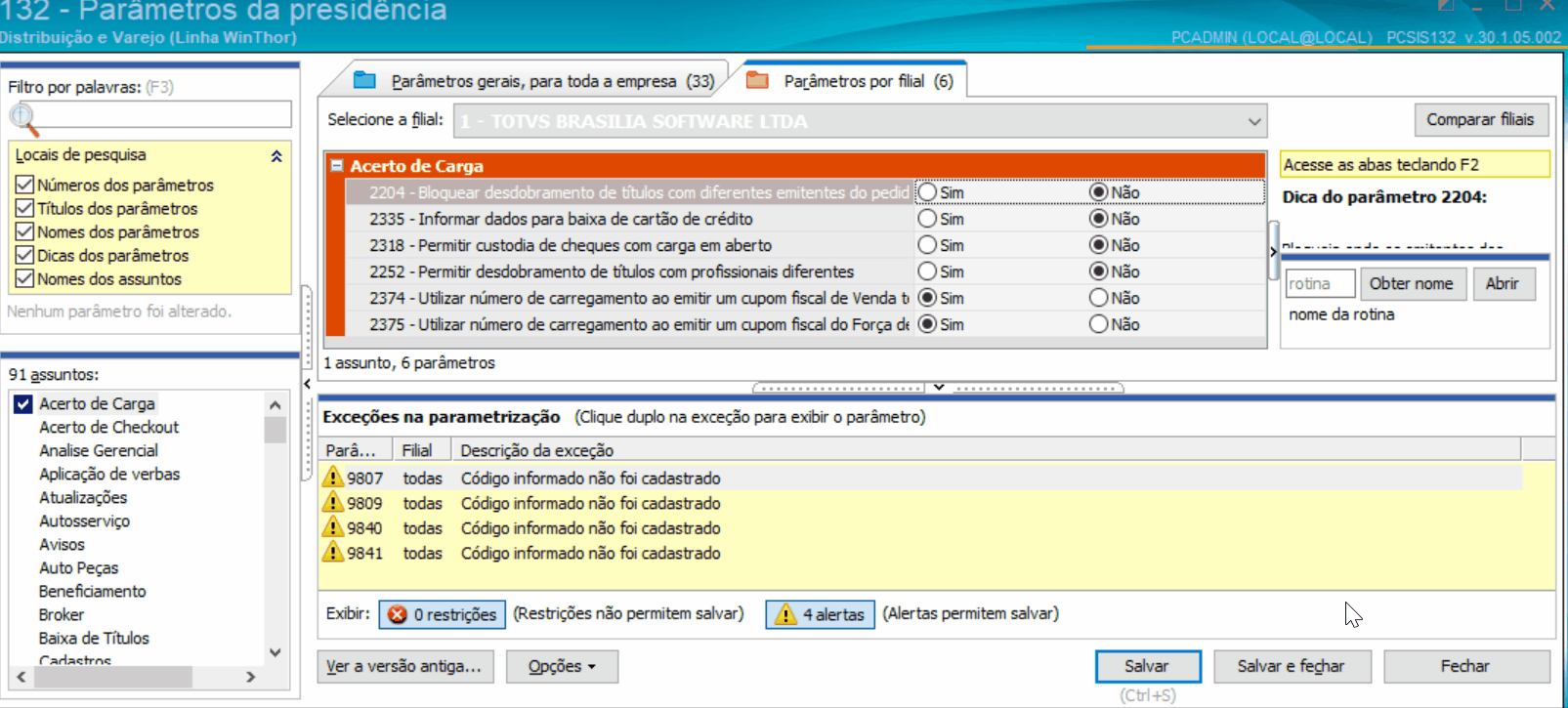Click the magnifier search icon in filter
Viewport: 1568px width, 708px height.
pyautogui.click(x=23, y=119)
